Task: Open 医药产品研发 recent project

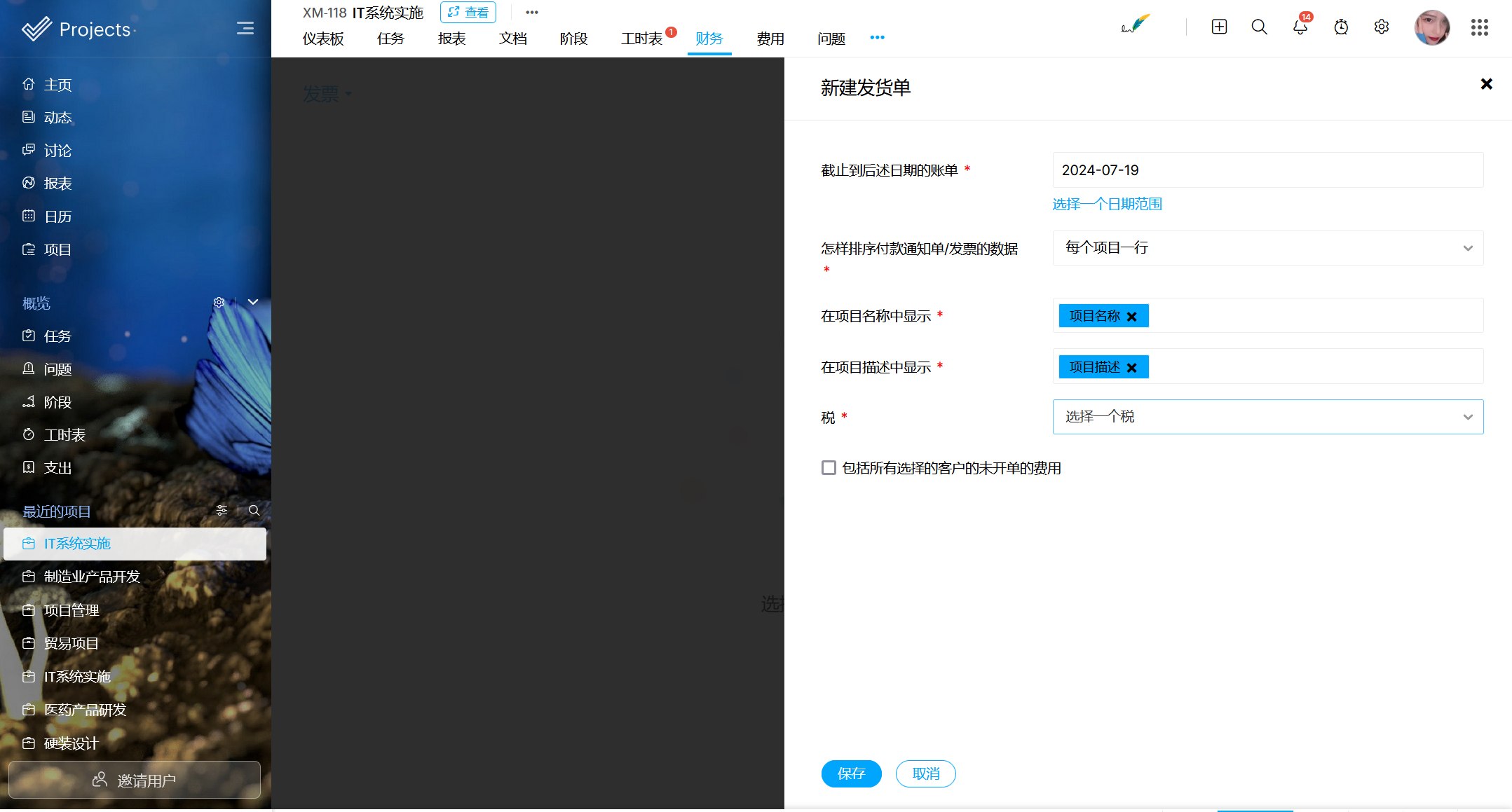Action: pyautogui.click(x=85, y=710)
